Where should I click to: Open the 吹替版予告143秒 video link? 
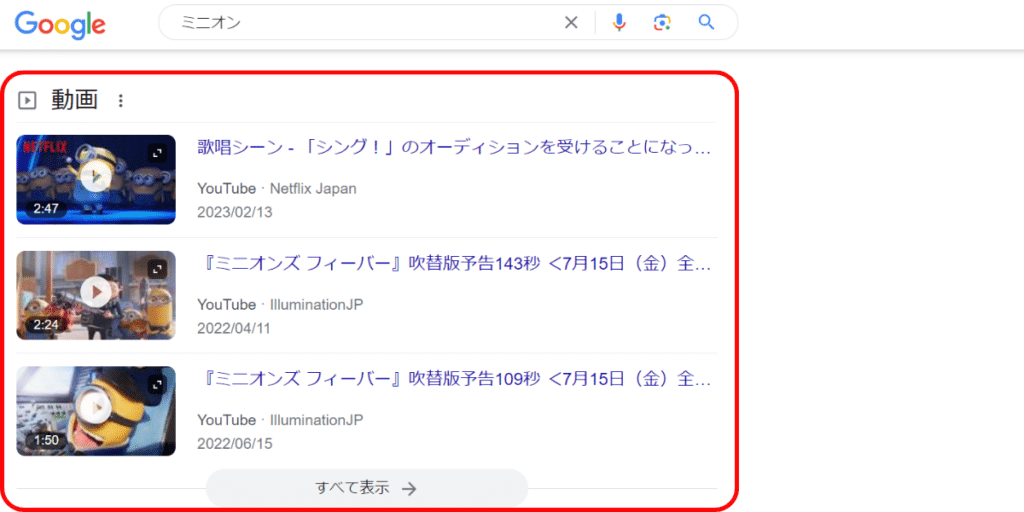[x=454, y=265]
